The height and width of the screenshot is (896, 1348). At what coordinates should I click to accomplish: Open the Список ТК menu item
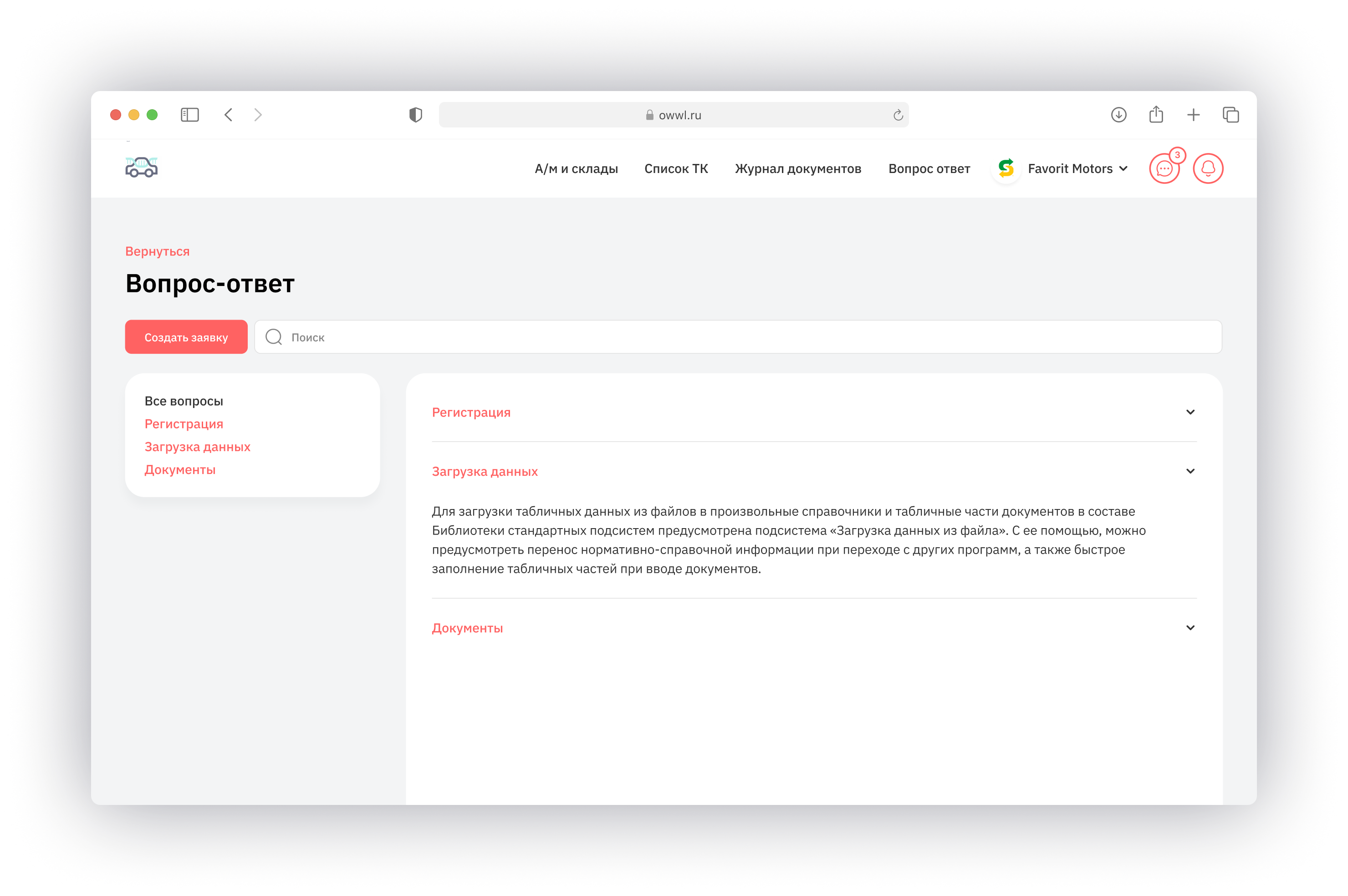pos(676,168)
